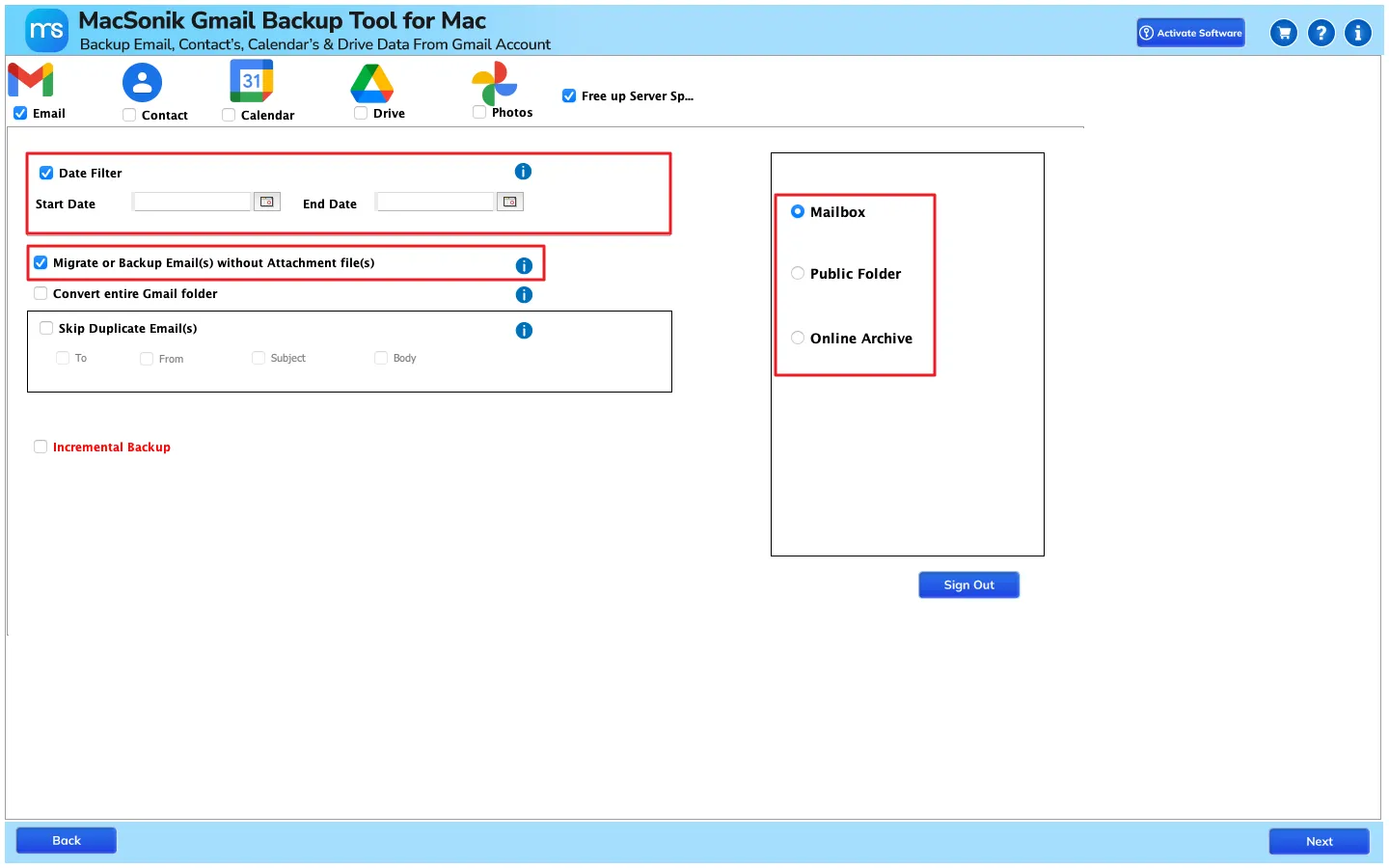Select the Public Folder radio option
Image resolution: width=1389 pixels, height=868 pixels.
click(x=798, y=273)
